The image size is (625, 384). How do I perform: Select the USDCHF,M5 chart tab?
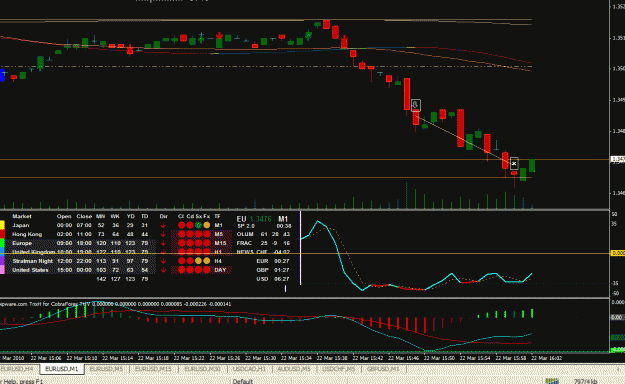[x=339, y=369]
